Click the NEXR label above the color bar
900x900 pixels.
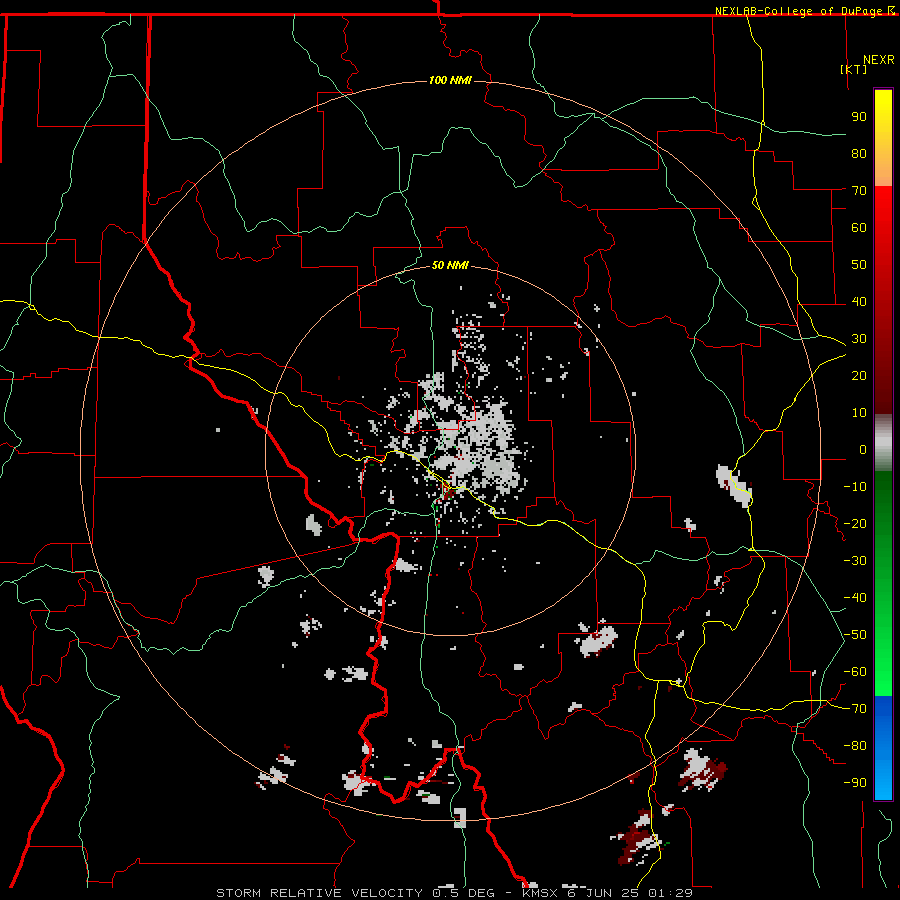[879, 60]
